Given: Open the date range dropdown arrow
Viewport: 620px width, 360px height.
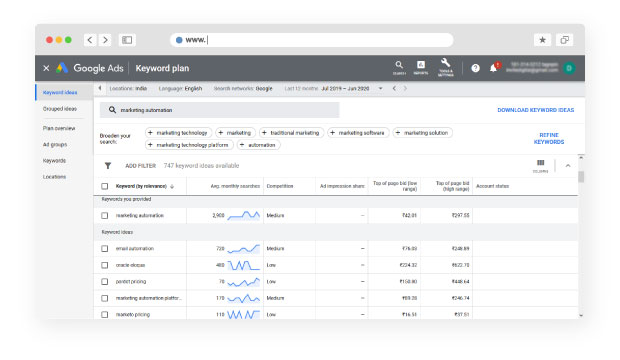Looking at the screenshot, I should coord(380,89).
